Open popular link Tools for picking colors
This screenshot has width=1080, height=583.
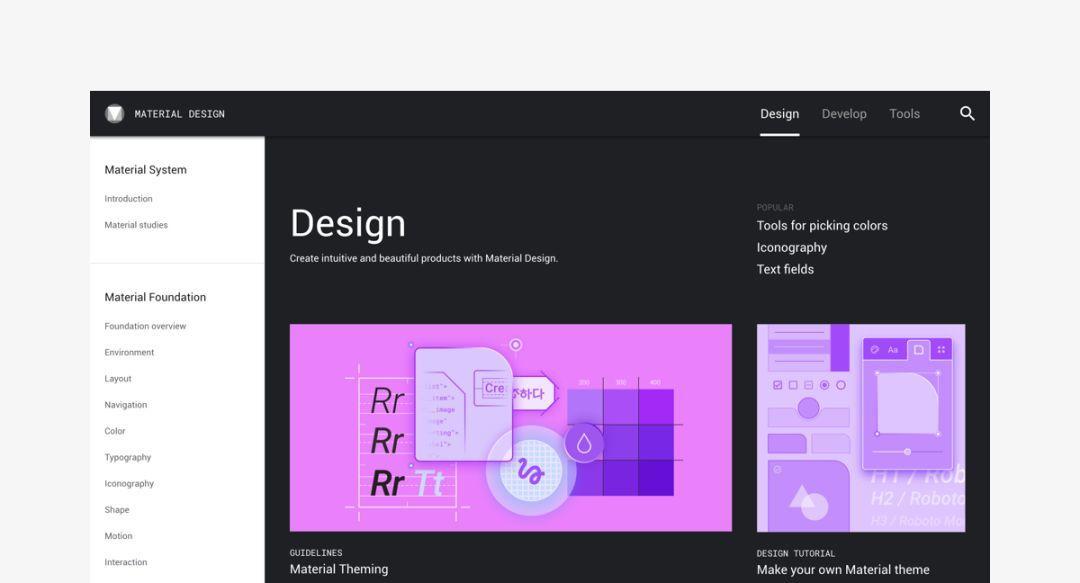822,225
